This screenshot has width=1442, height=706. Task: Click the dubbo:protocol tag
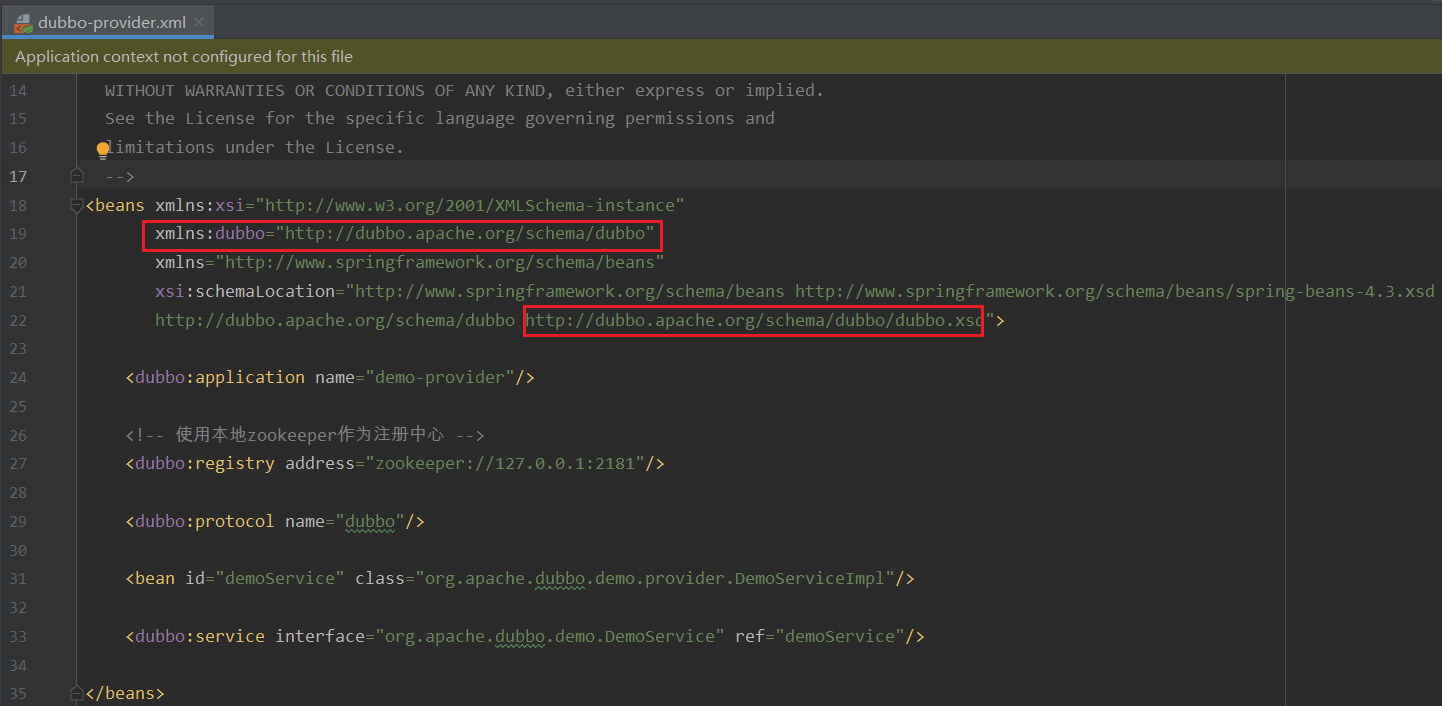point(205,522)
